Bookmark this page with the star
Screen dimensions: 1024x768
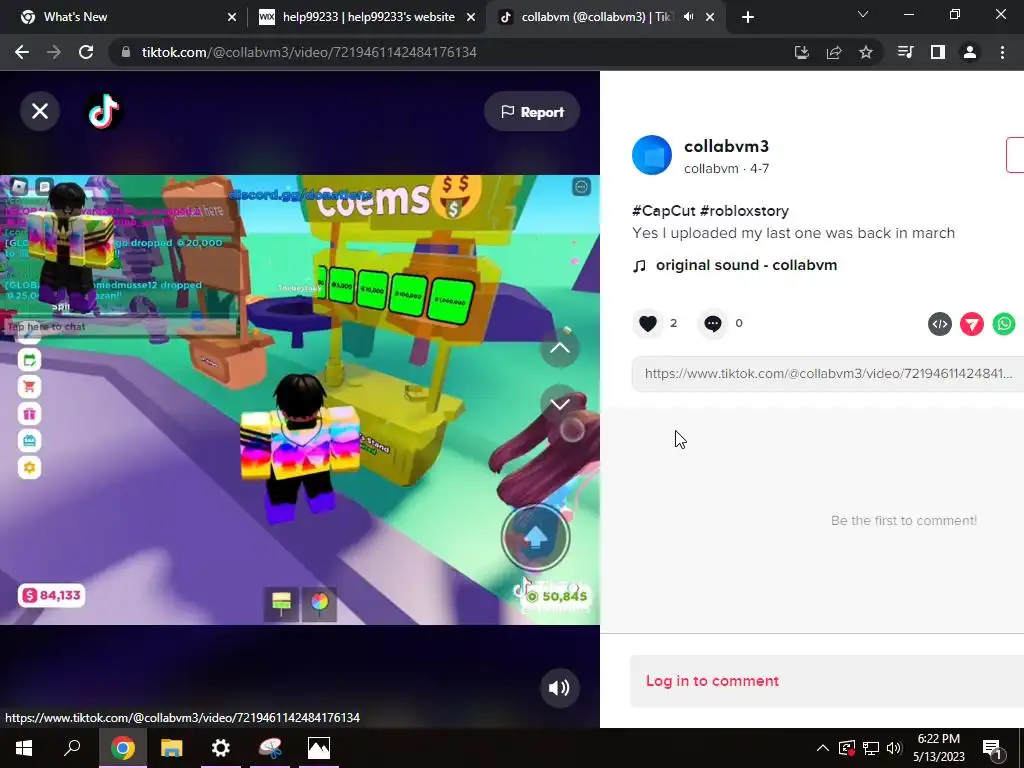point(866,52)
